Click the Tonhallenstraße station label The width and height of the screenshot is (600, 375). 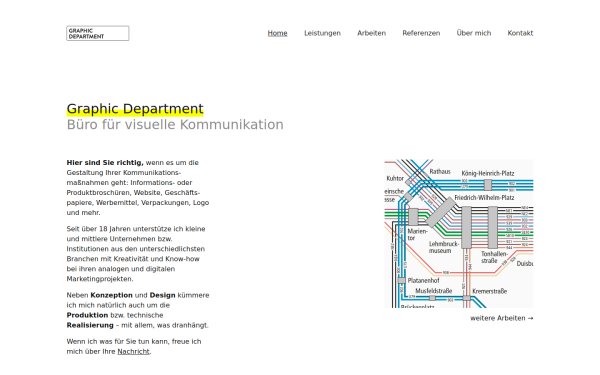[494, 257]
